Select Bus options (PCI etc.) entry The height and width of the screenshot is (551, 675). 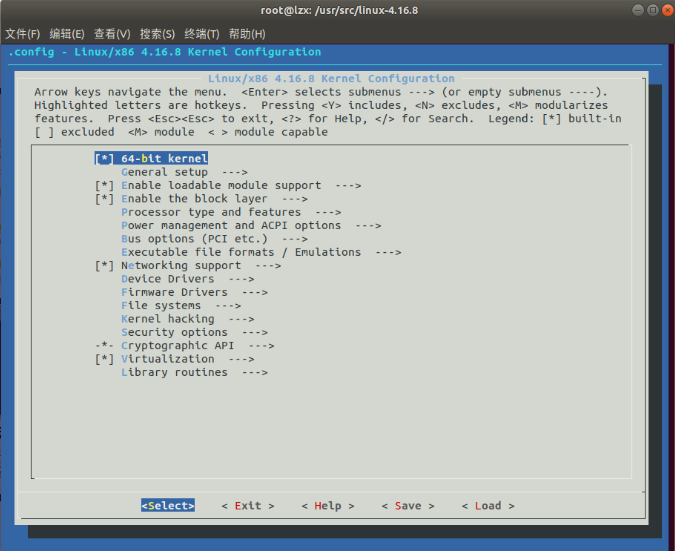tap(194, 239)
